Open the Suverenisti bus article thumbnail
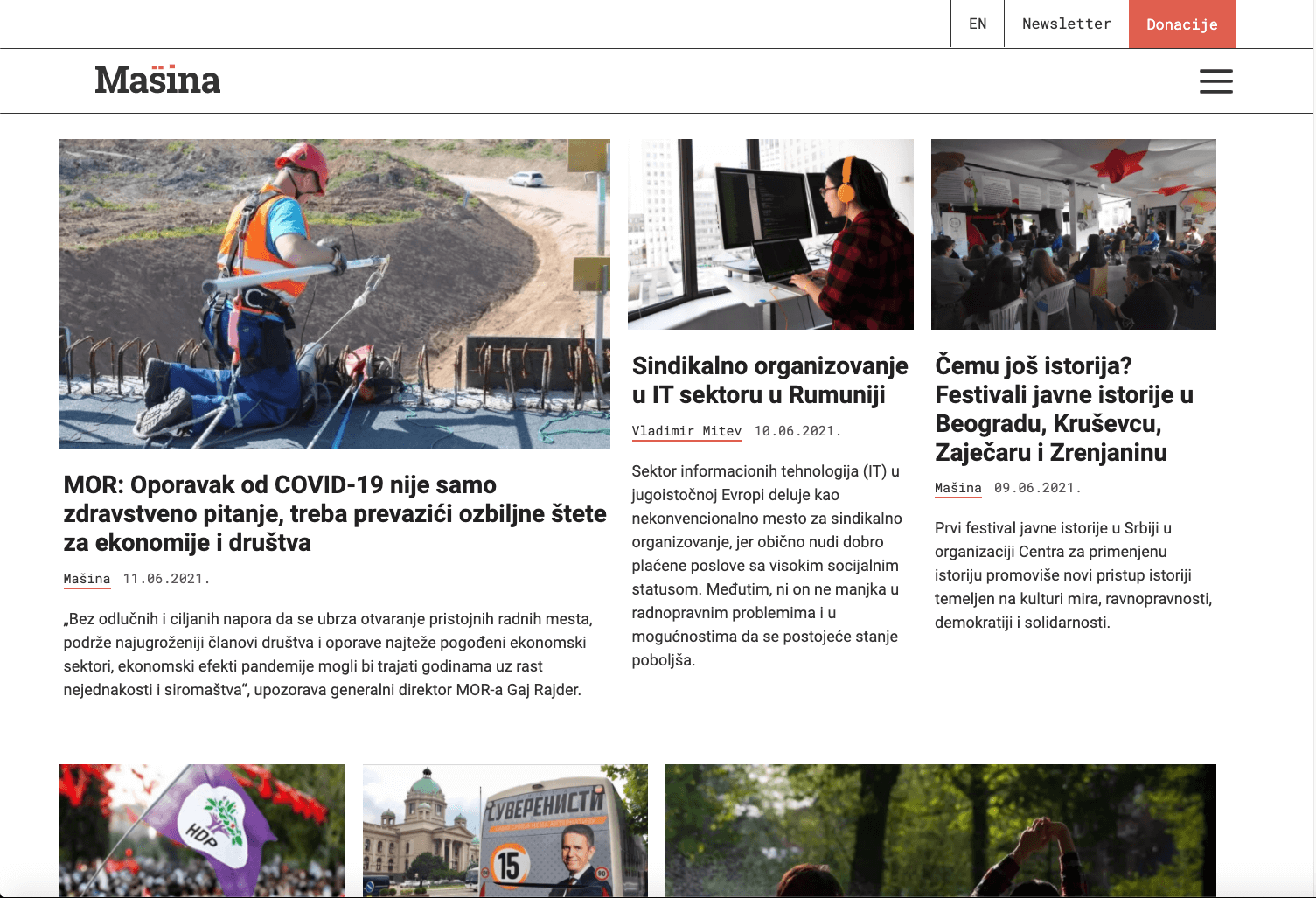 505,829
